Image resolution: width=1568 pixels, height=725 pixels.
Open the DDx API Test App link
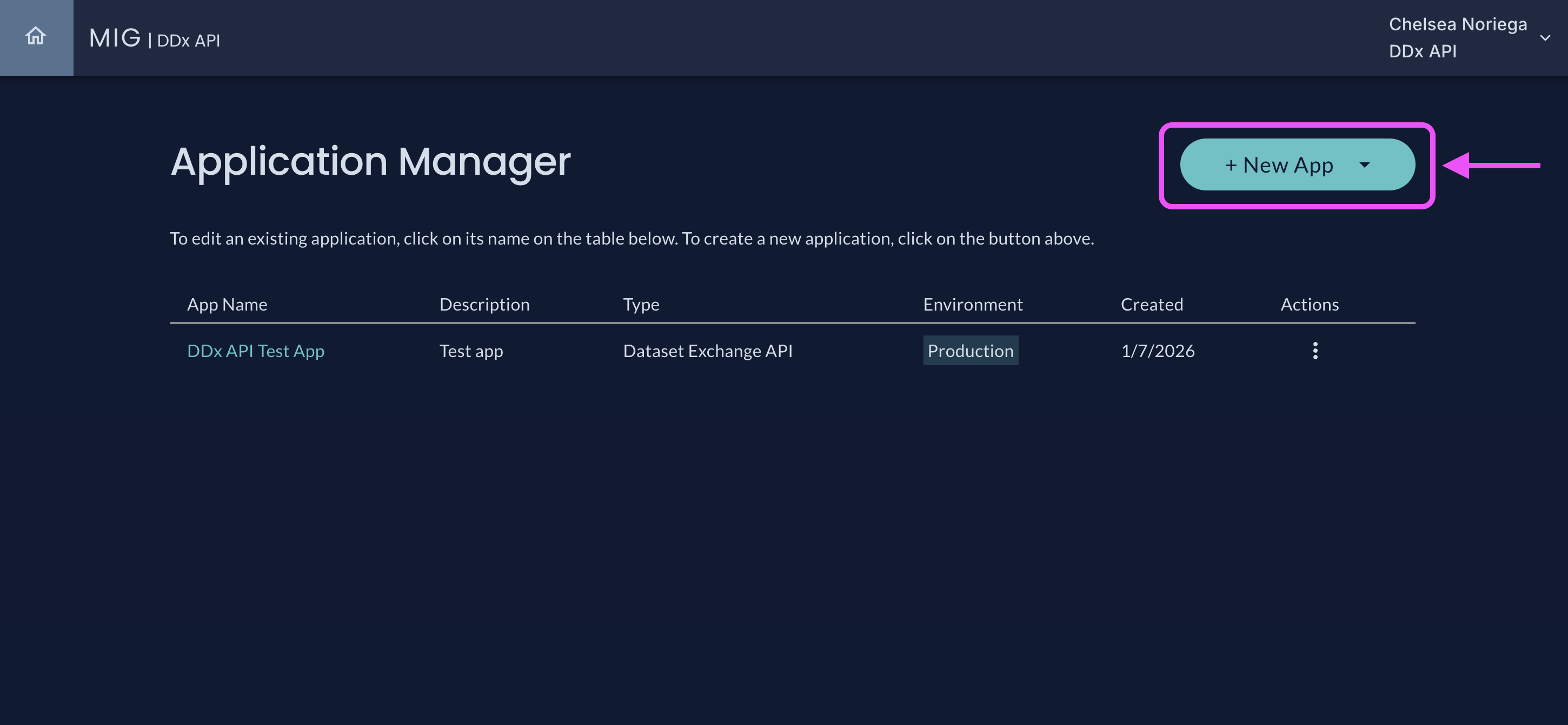(x=256, y=351)
